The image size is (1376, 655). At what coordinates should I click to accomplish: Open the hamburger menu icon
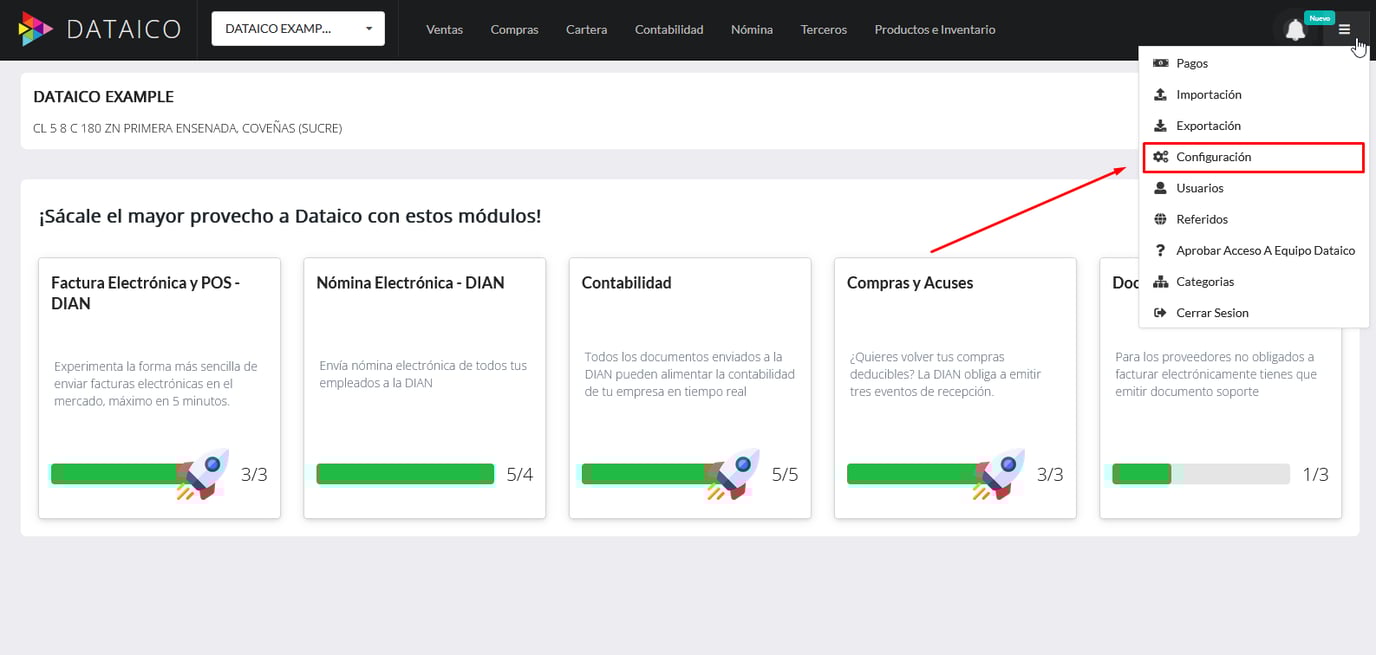(x=1345, y=29)
